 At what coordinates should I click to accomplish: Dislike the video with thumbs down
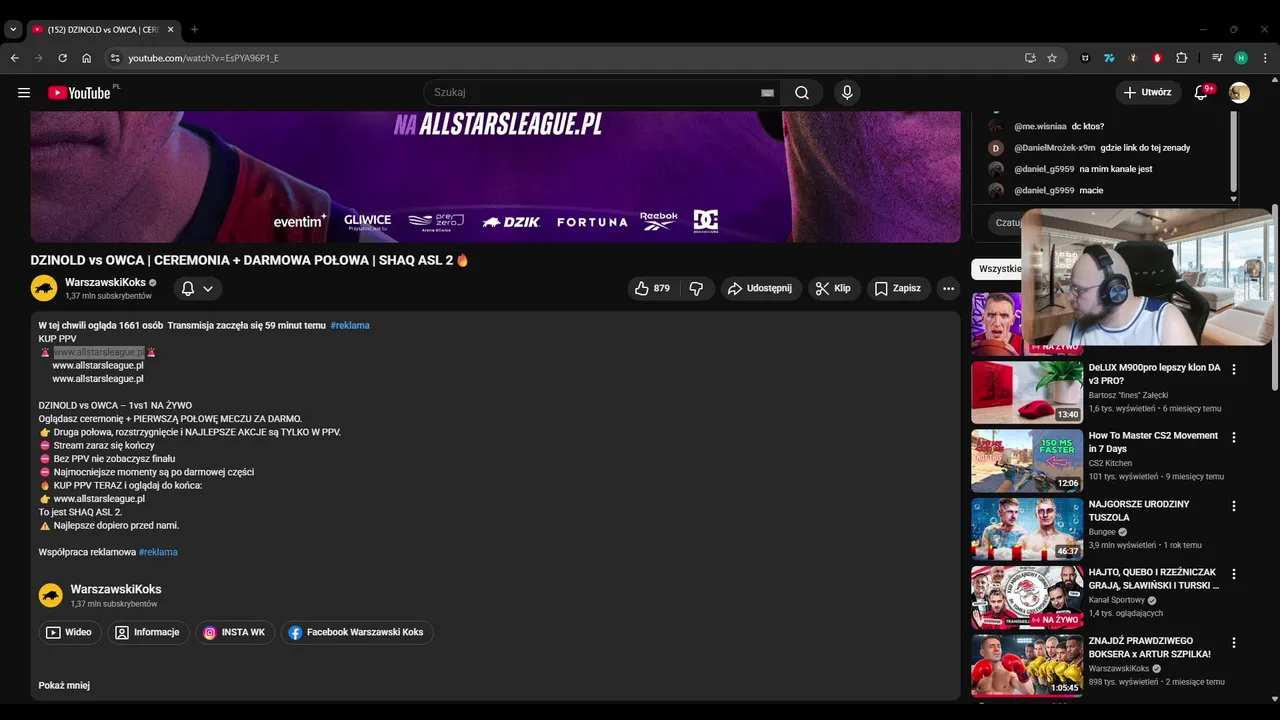click(x=697, y=288)
